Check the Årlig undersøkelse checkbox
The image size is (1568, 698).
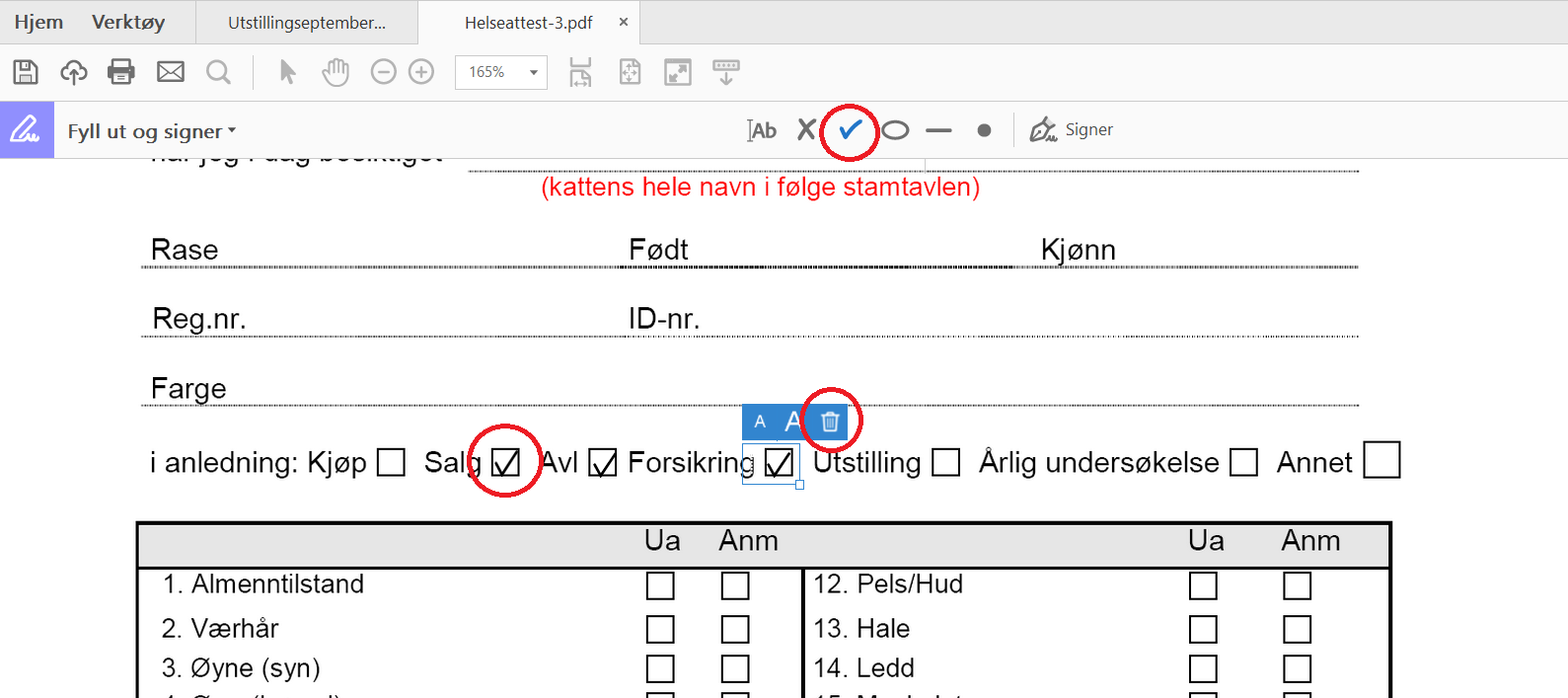click(x=1243, y=462)
